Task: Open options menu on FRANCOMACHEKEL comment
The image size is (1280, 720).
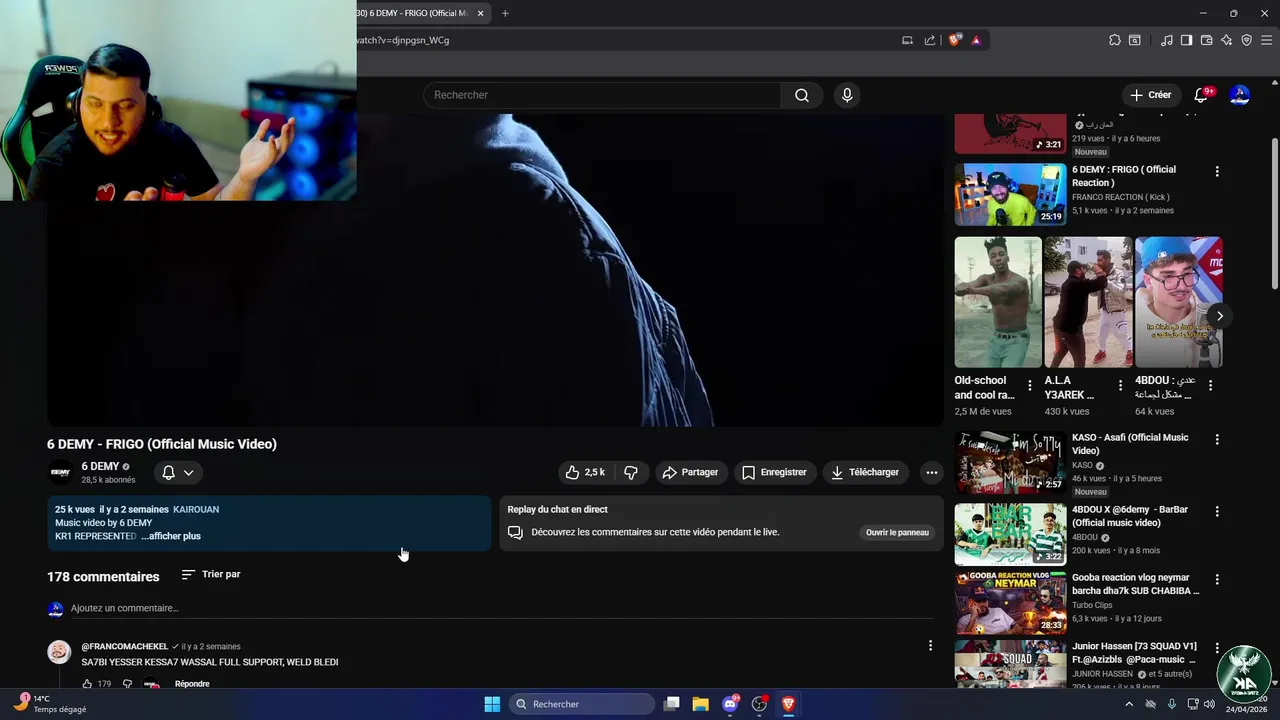Action: tap(930, 646)
